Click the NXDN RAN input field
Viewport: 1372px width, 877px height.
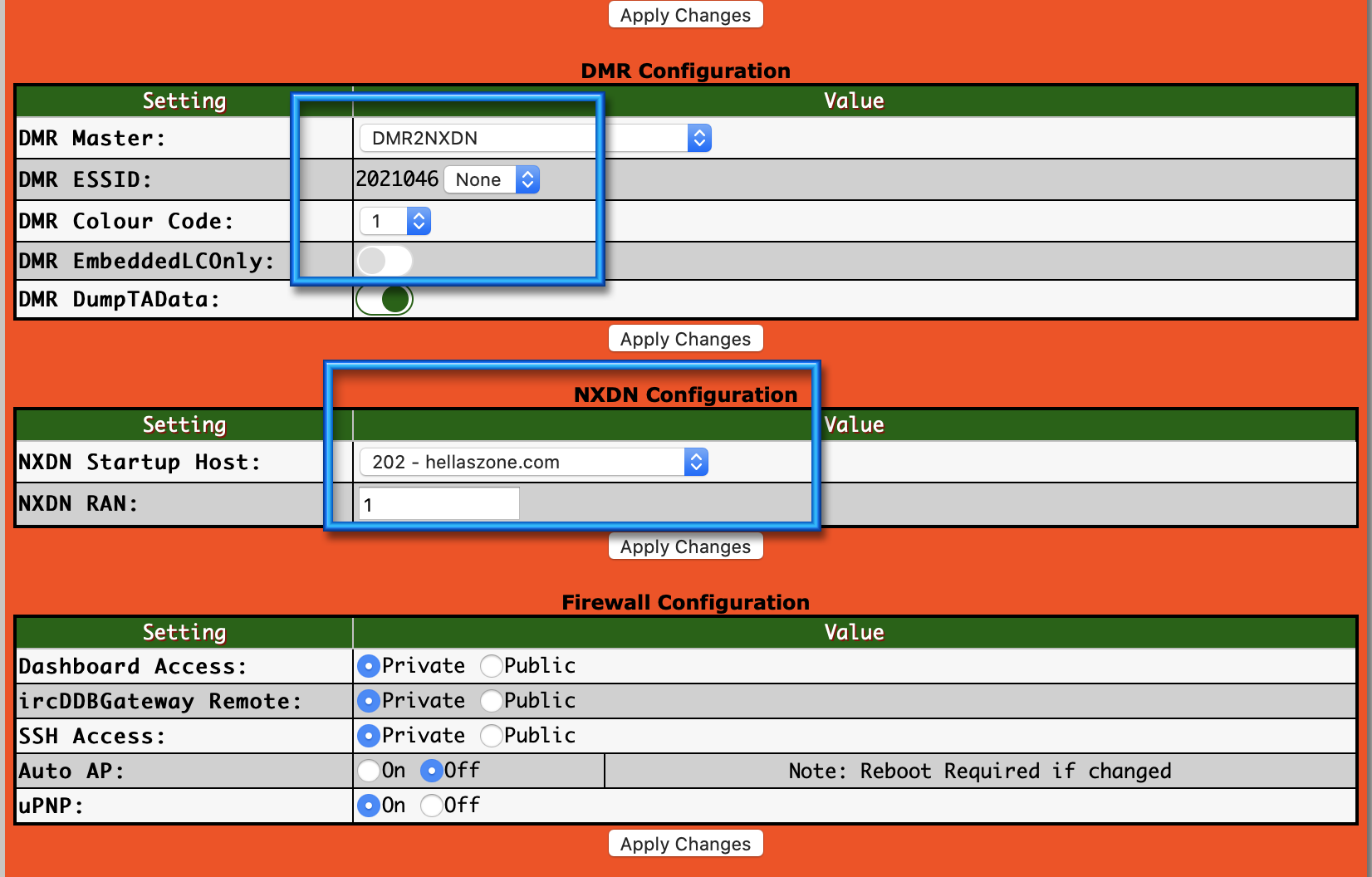pyautogui.click(x=439, y=504)
